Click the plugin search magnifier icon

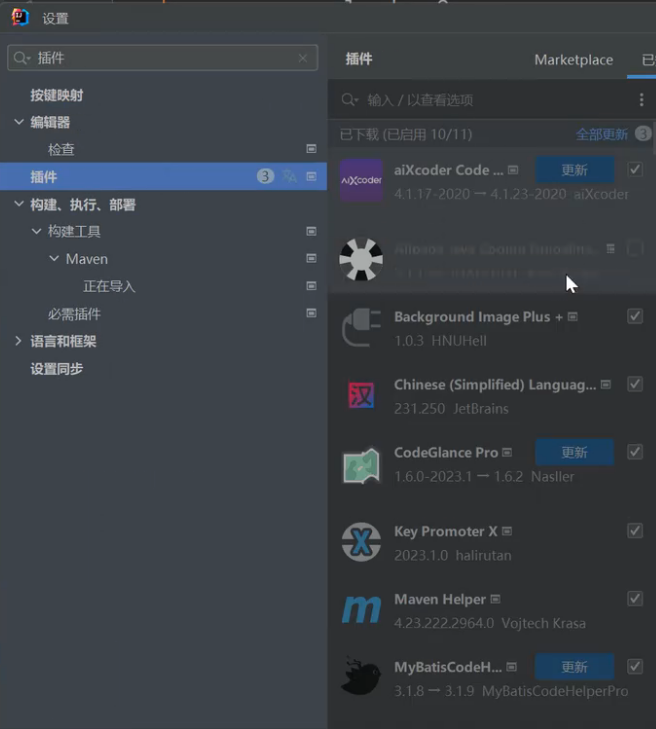coord(348,99)
